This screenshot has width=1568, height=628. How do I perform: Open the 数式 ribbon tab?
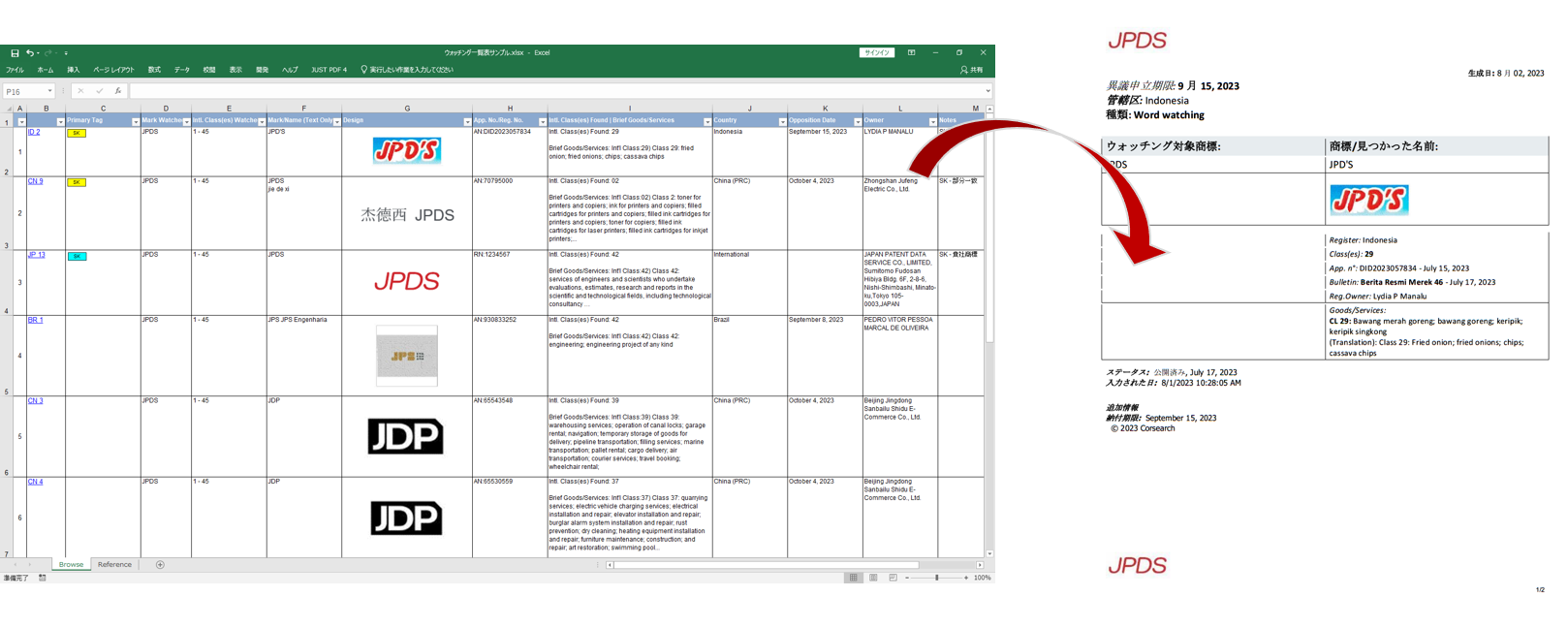point(154,70)
